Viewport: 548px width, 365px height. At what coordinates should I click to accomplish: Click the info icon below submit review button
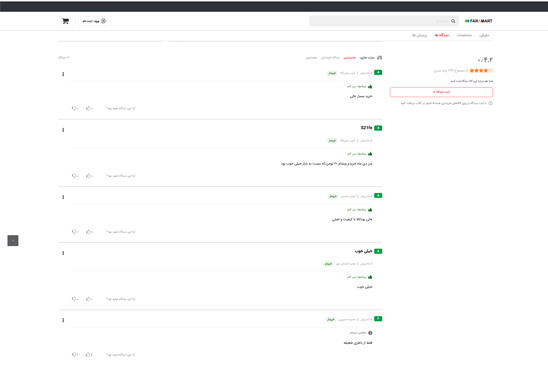(x=490, y=103)
